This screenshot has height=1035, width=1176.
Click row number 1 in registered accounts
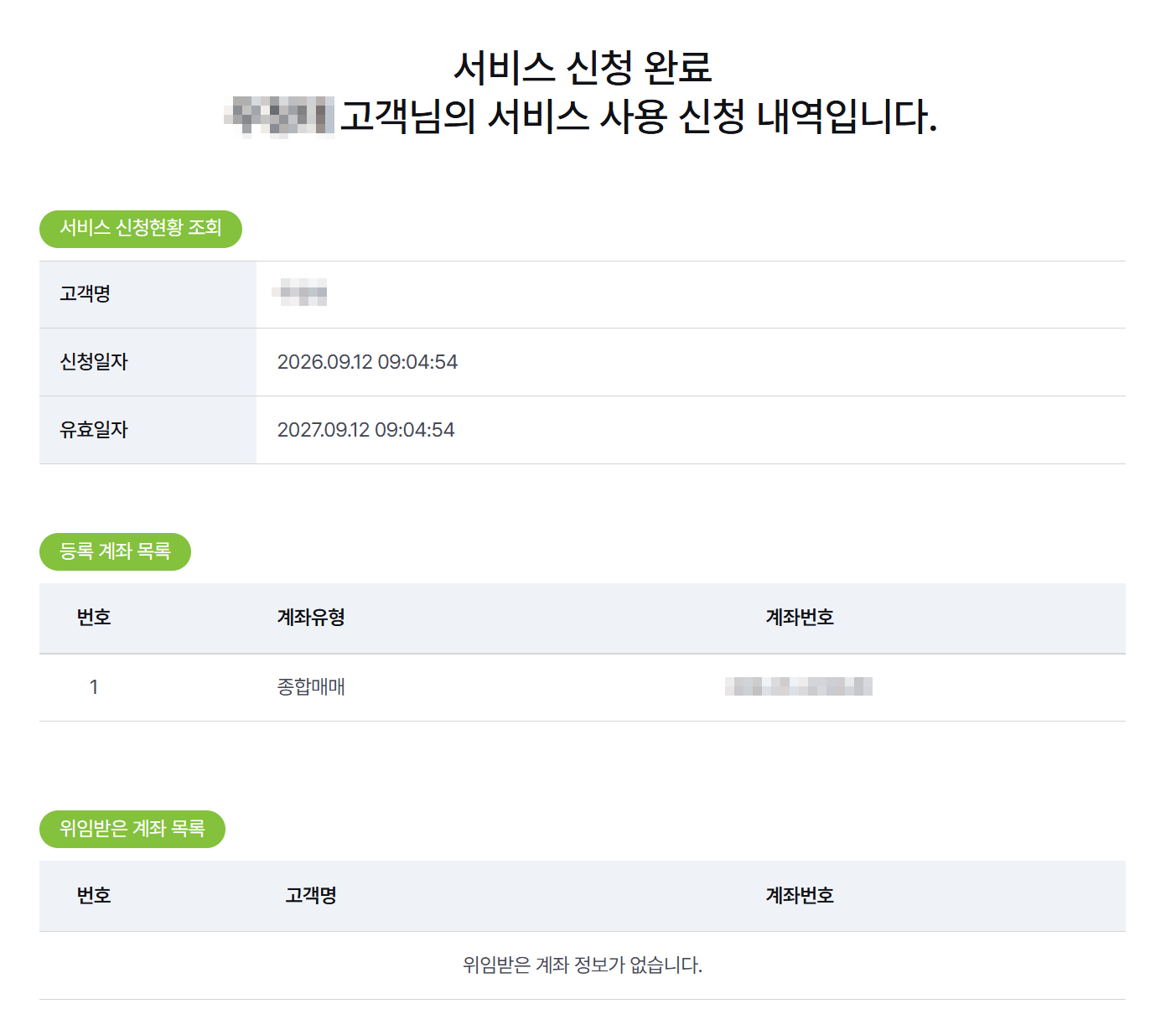94,687
